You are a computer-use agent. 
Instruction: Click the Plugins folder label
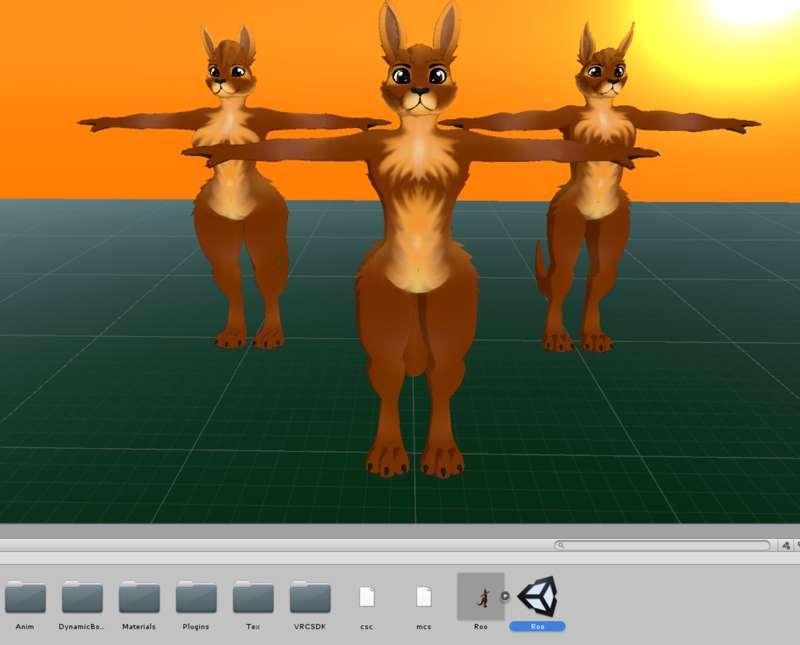(x=196, y=627)
